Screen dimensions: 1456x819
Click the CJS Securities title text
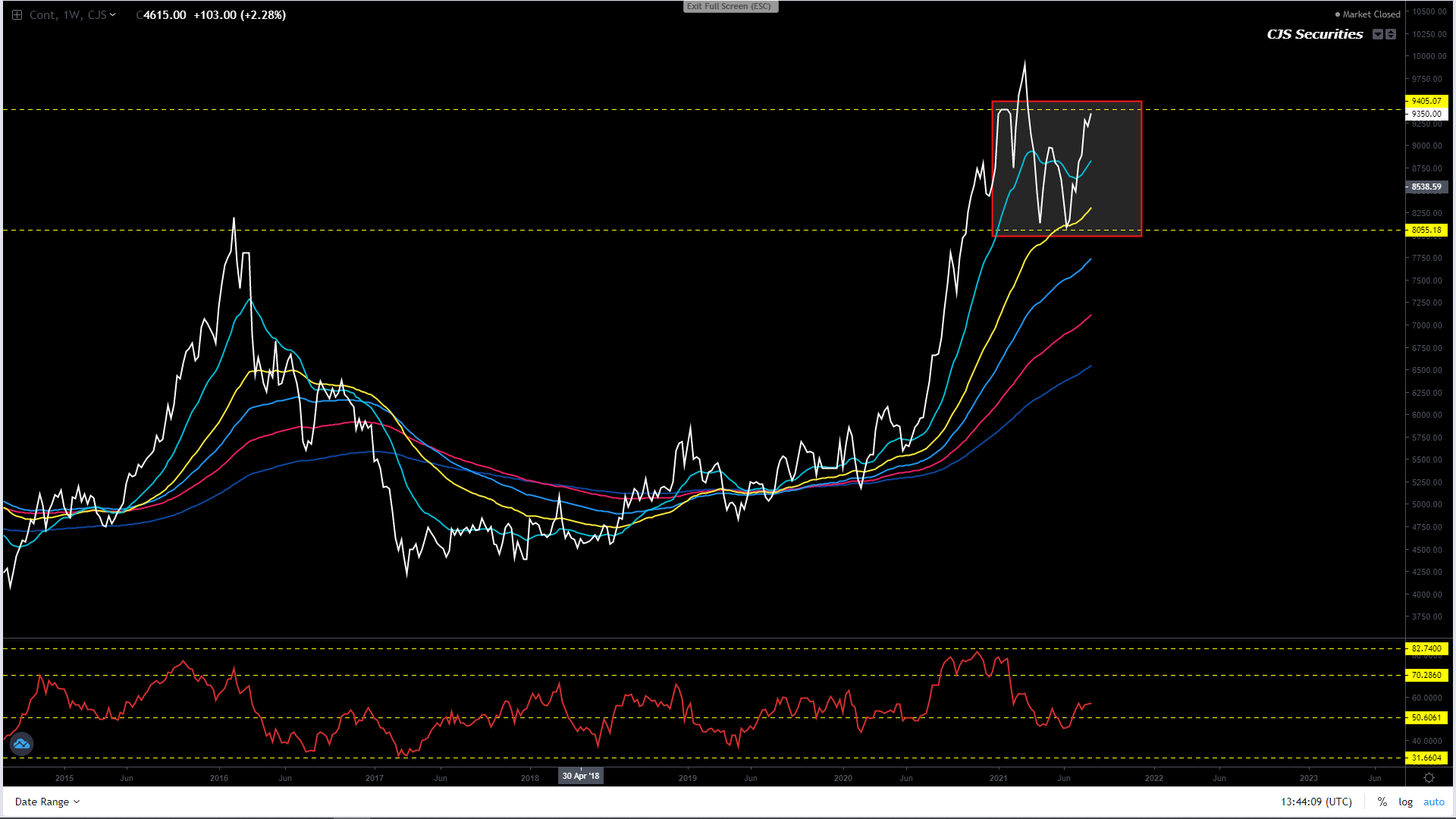(1315, 34)
